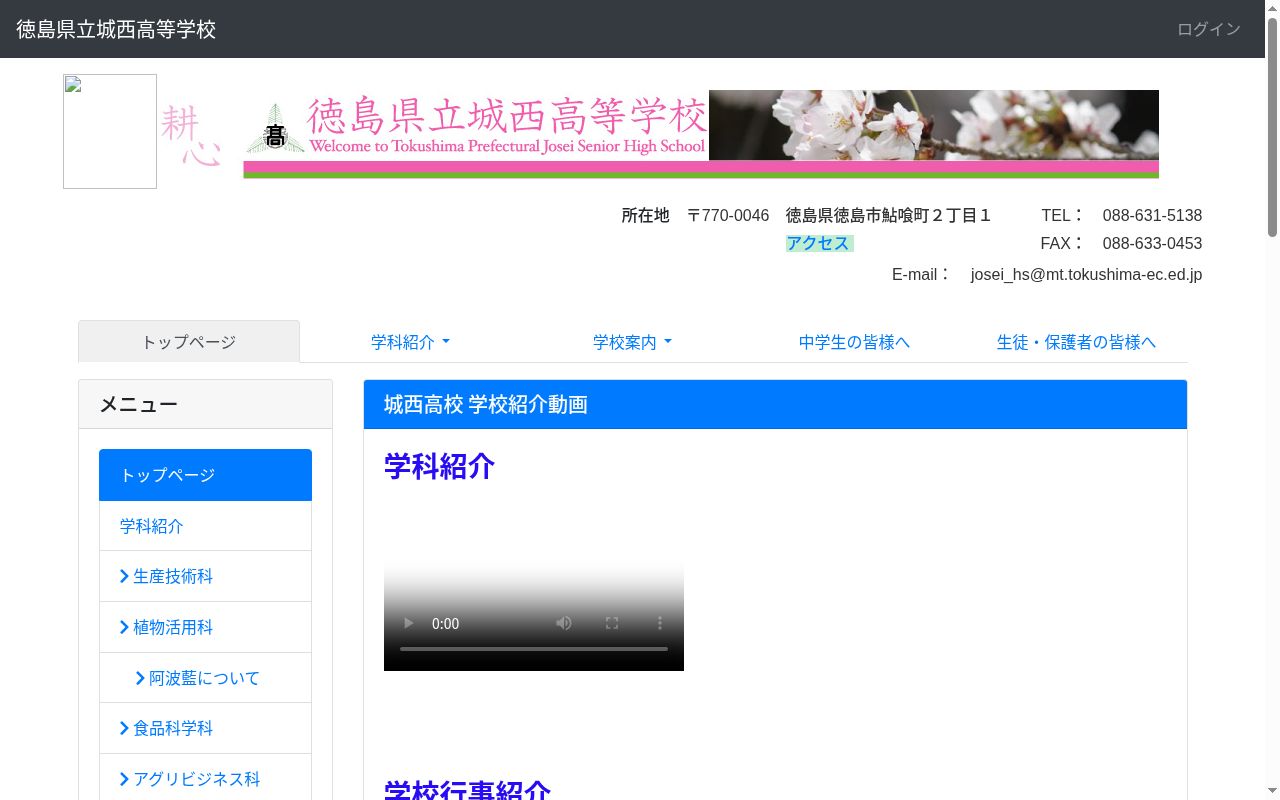Click the address 徳島県徳島市鮎喰町２丁目１

888,215
